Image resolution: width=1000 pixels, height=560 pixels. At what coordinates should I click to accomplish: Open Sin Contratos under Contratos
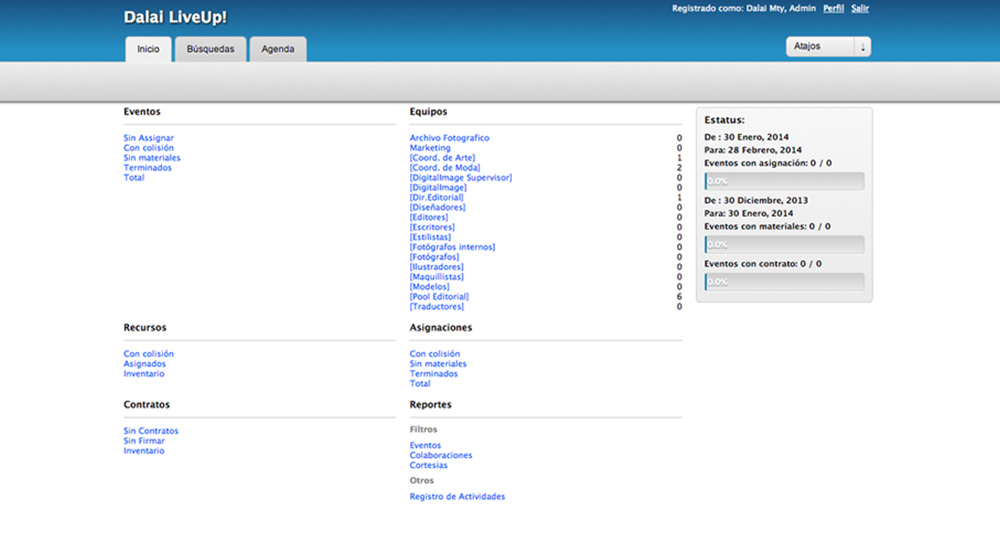pyautogui.click(x=151, y=431)
